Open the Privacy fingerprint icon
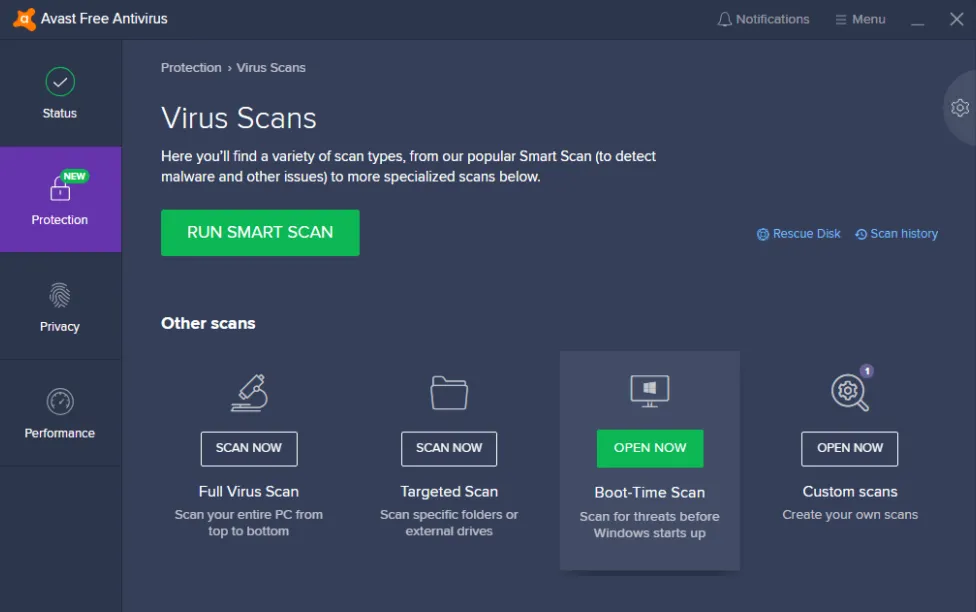 [60, 295]
